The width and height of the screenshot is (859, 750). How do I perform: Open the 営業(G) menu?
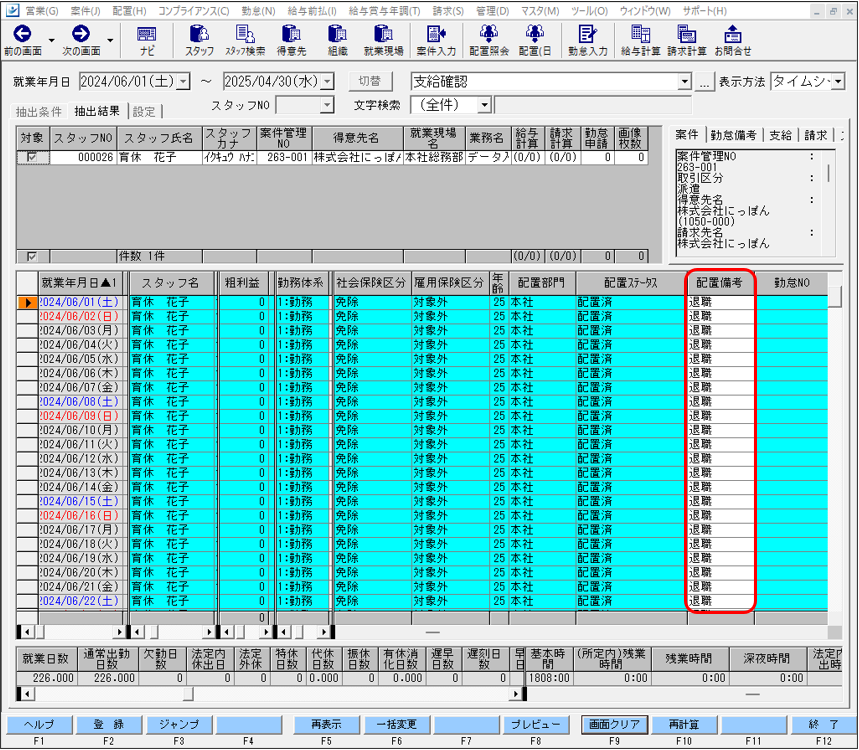pos(42,11)
